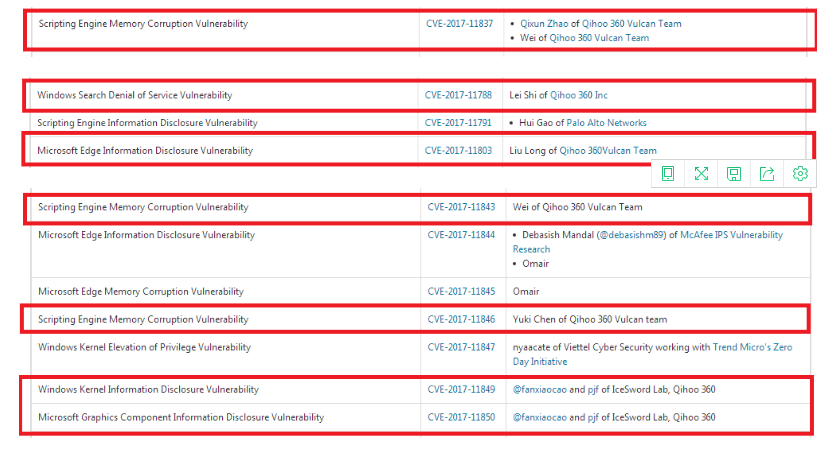Image resolution: width=831 pixels, height=470 pixels.
Task: Open reading mode page icon in floating toolbar
Action: 668,173
